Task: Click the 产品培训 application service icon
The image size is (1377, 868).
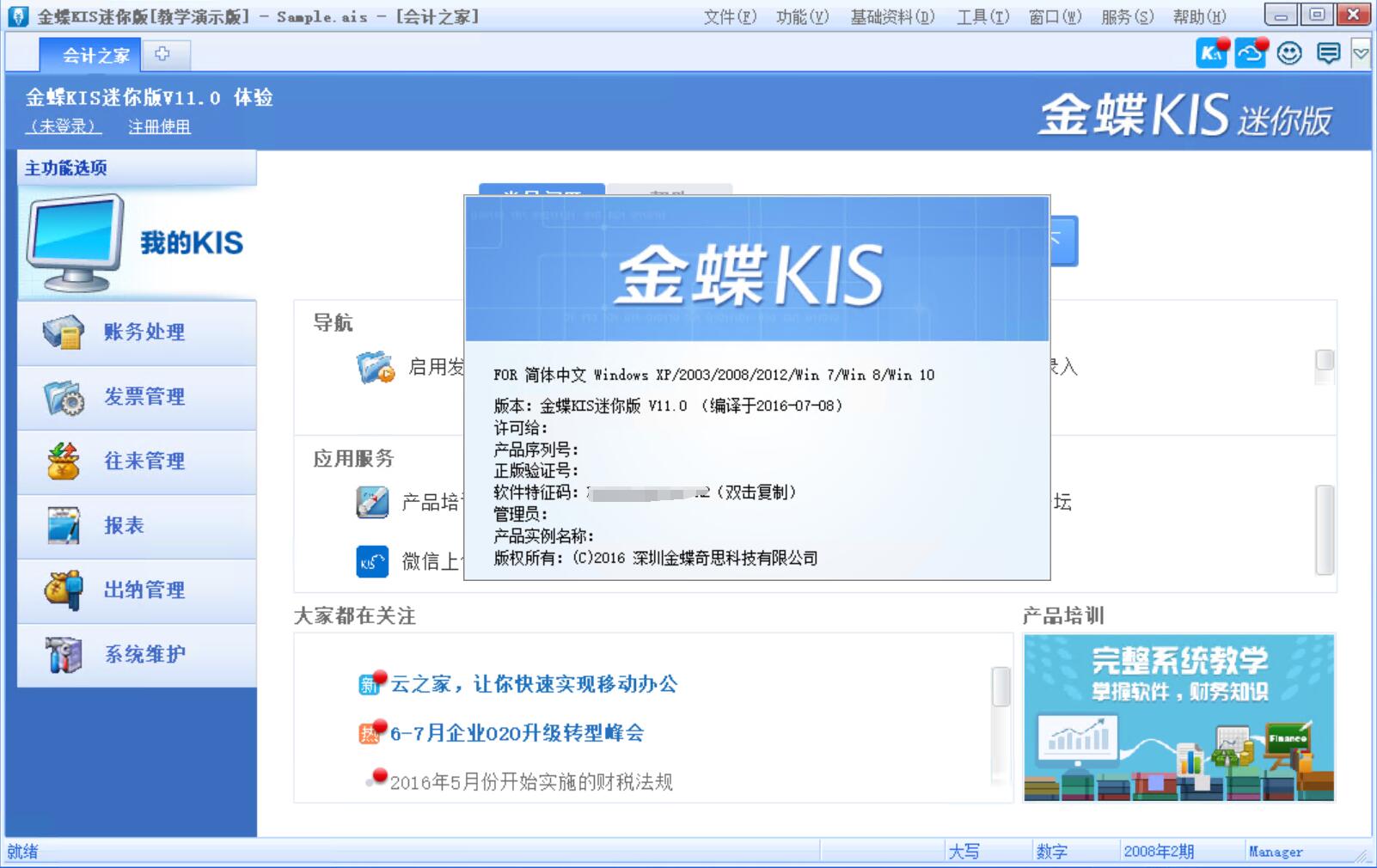Action: (372, 502)
